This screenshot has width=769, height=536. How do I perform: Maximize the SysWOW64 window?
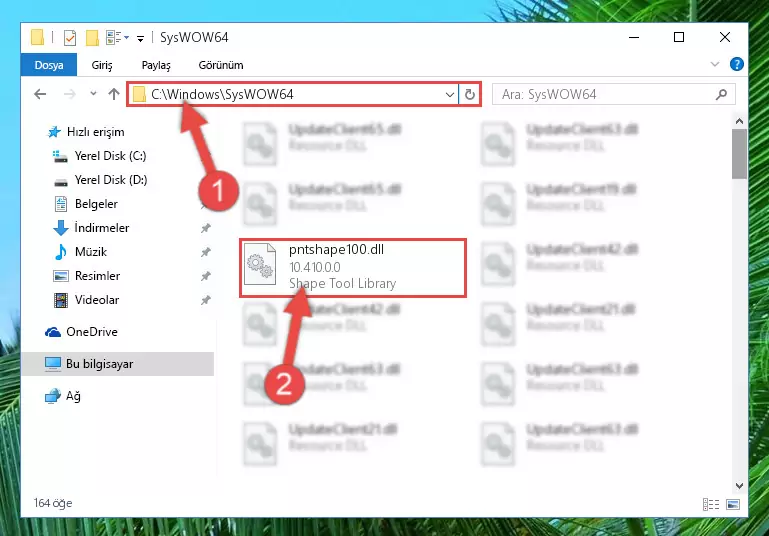coord(679,37)
